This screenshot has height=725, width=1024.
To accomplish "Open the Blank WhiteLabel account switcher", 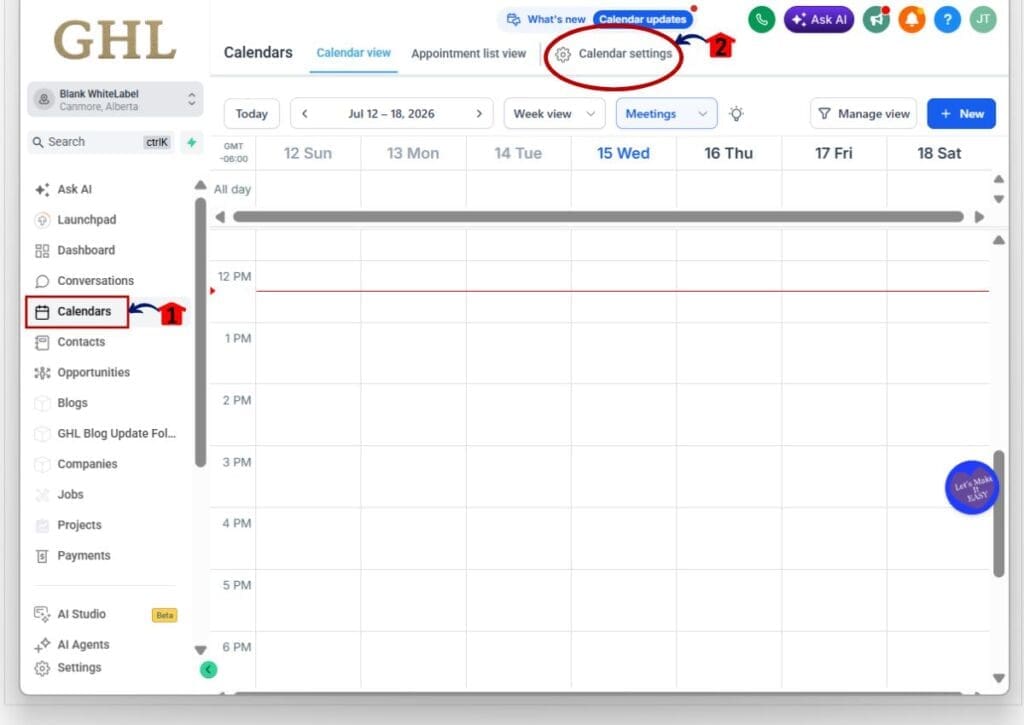I will pos(115,99).
